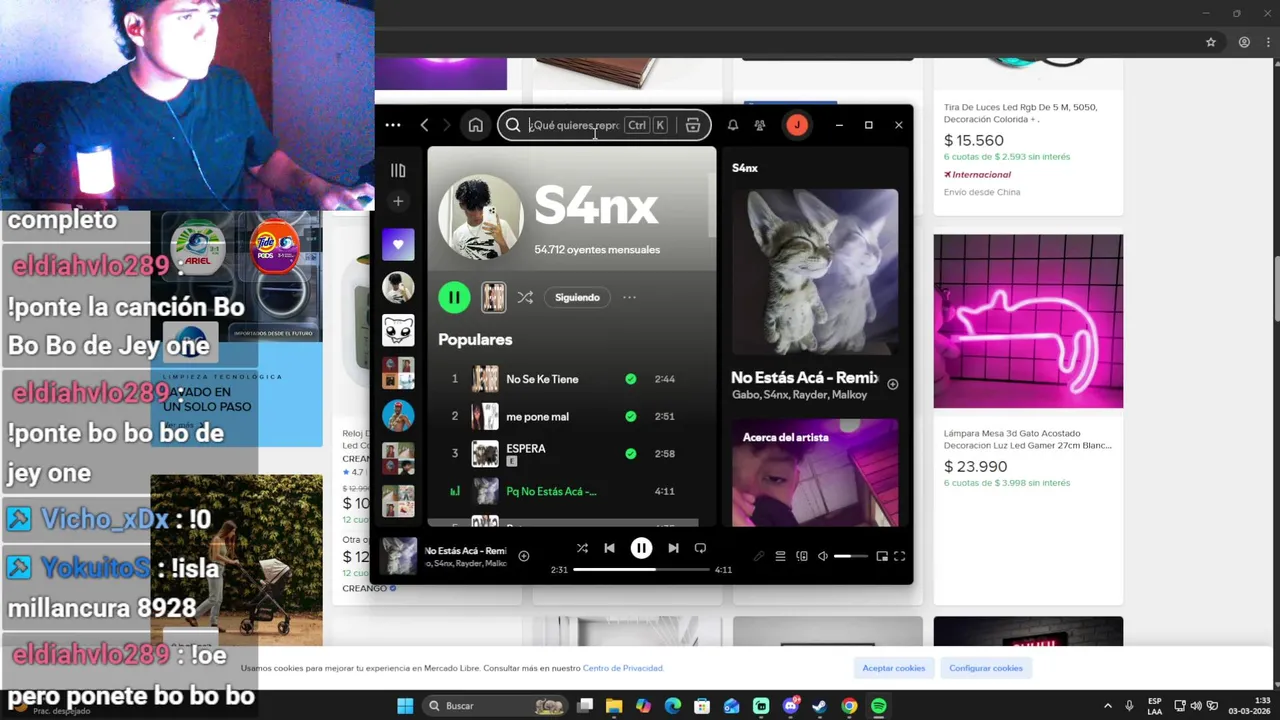This screenshot has height=720, width=1280.
Task: Show lyrics microphone icon
Action: 759,556
